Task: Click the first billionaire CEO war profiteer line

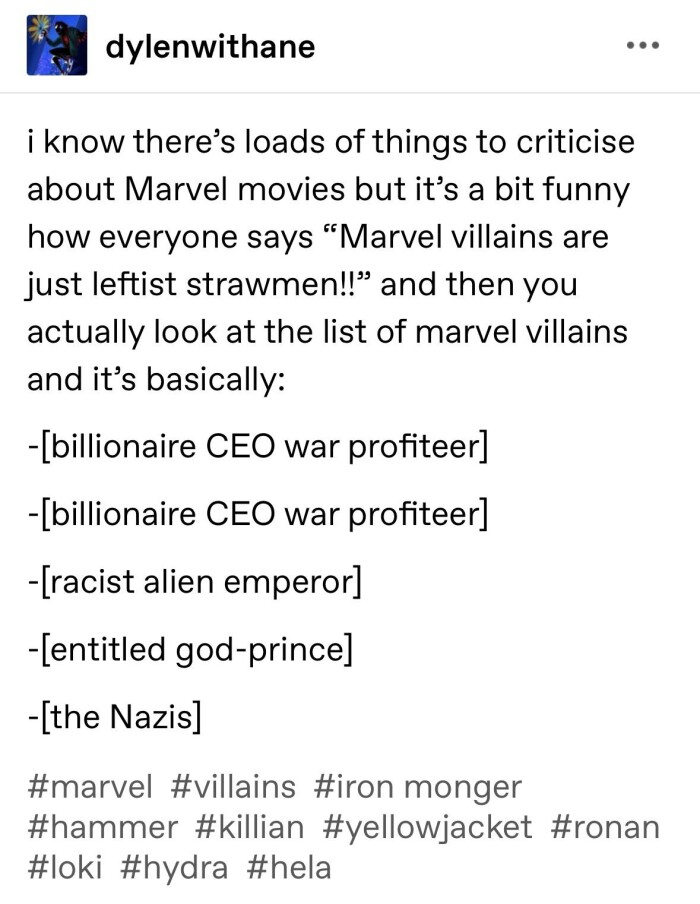Action: coord(257,445)
